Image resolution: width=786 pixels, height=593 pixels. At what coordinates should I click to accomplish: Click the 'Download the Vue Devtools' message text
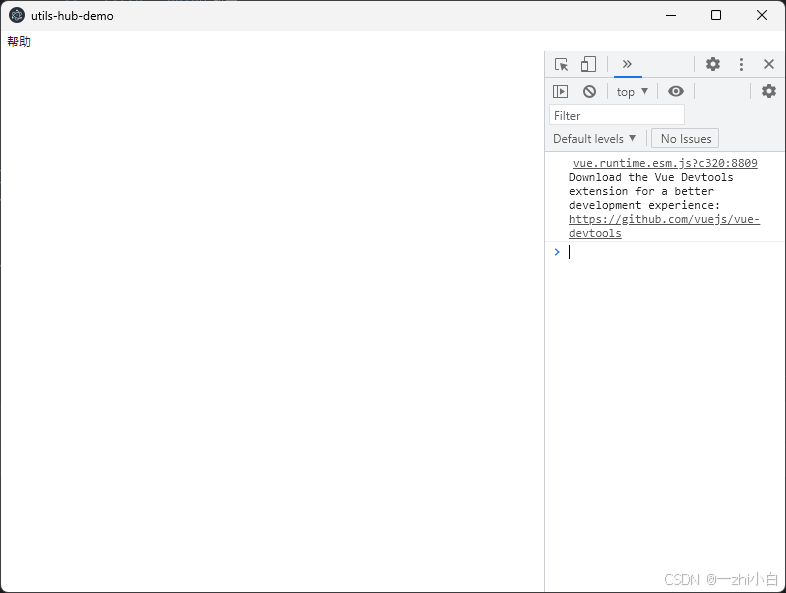coord(651,177)
